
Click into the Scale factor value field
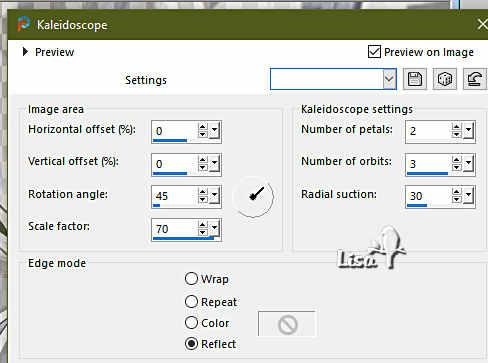[175, 228]
